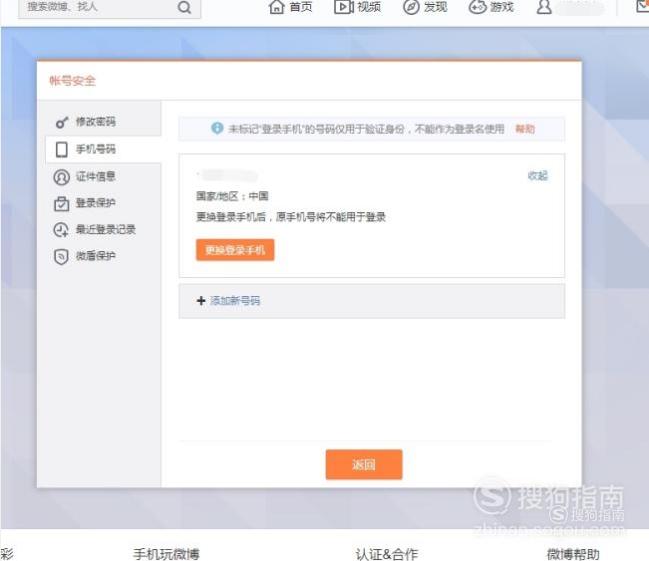649x561 pixels.
Task: Click the phone icon beside 手机号码
Action: (x=62, y=149)
